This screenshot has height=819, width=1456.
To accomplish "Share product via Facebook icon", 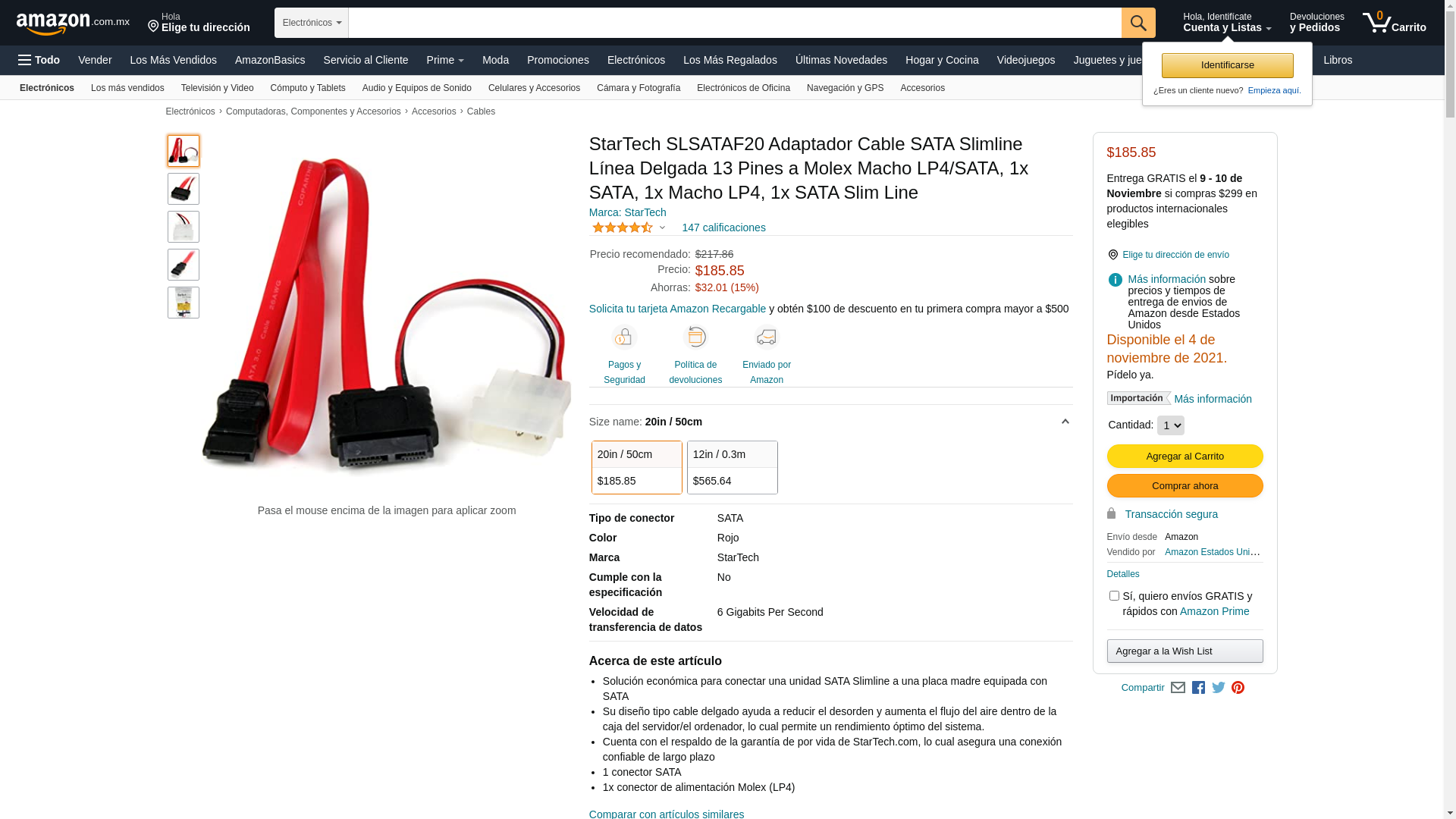I will tap(1198, 688).
